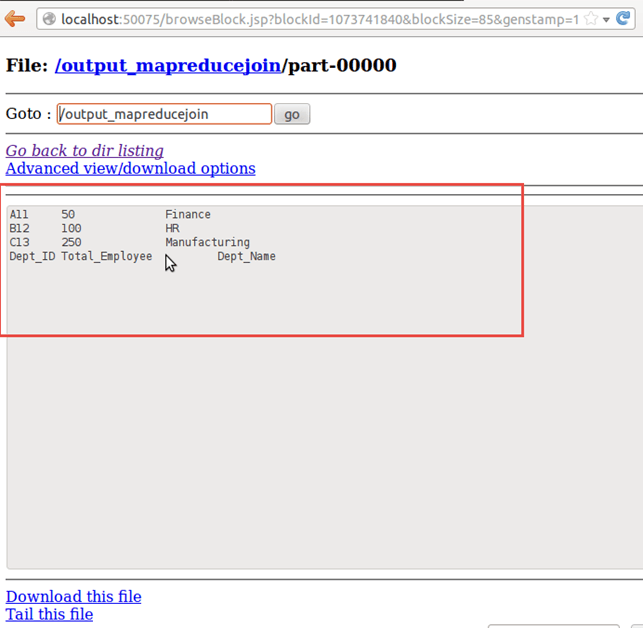Viewport: 643px width, 628px height.
Task: Click the A11 department ID text
Action: 19,214
